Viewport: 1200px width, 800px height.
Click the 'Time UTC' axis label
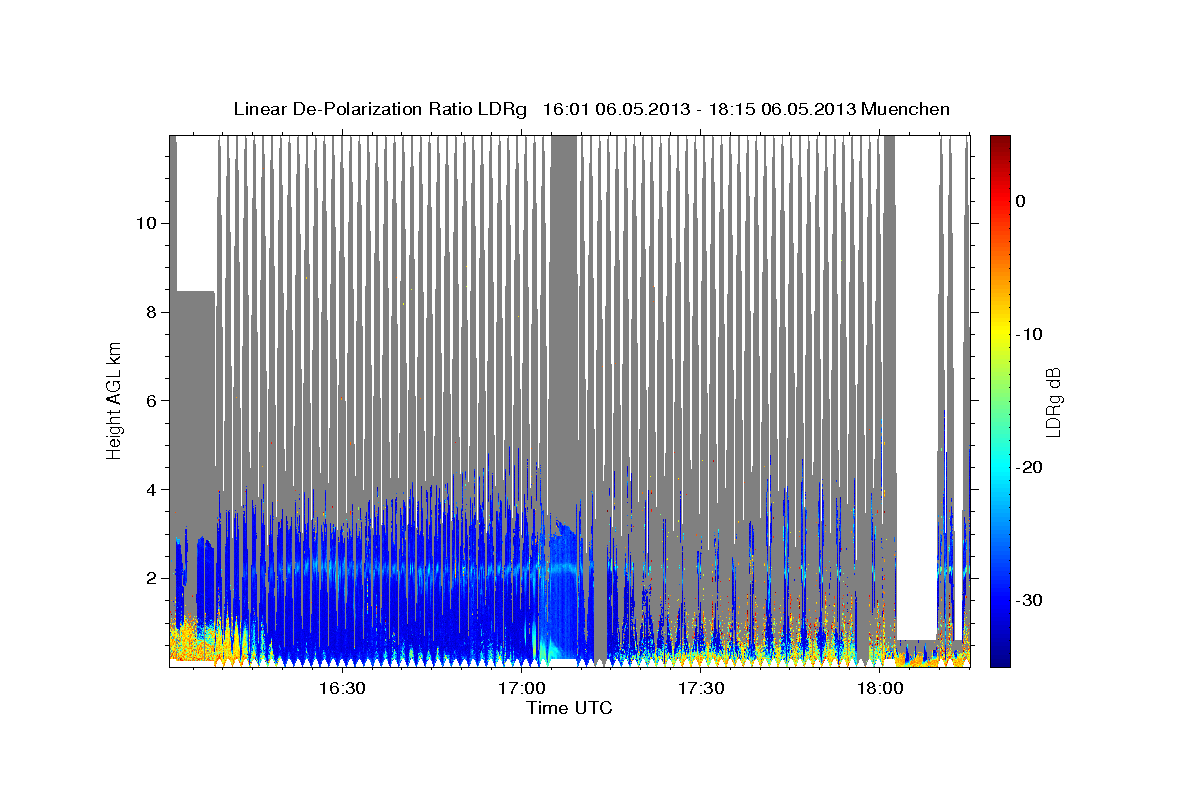(569, 708)
